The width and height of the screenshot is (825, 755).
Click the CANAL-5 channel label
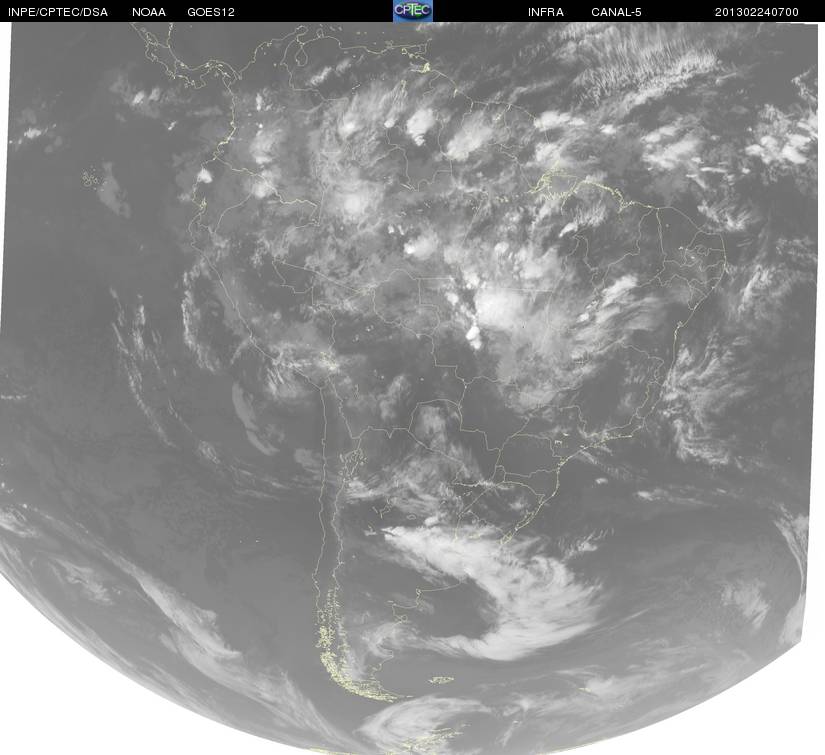click(616, 12)
